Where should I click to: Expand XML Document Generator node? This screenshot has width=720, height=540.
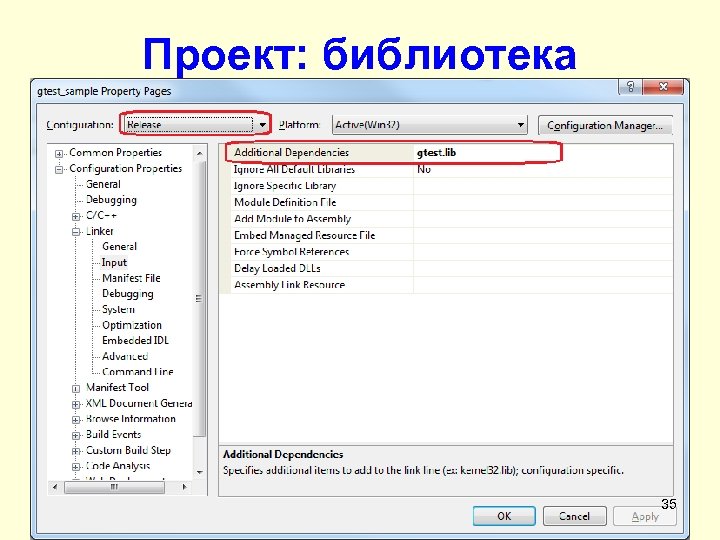click(76, 404)
